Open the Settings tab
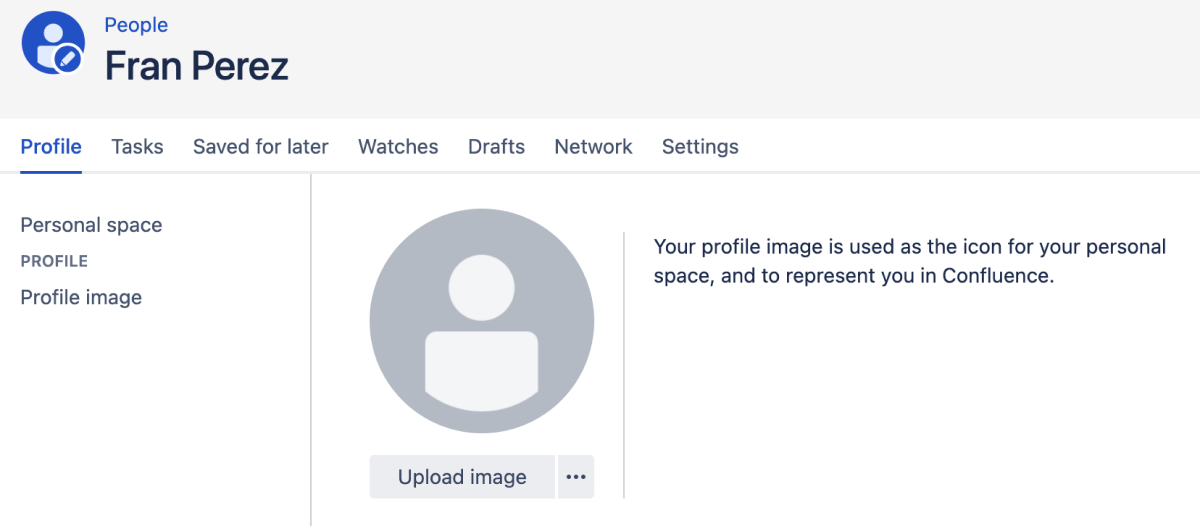 point(700,147)
